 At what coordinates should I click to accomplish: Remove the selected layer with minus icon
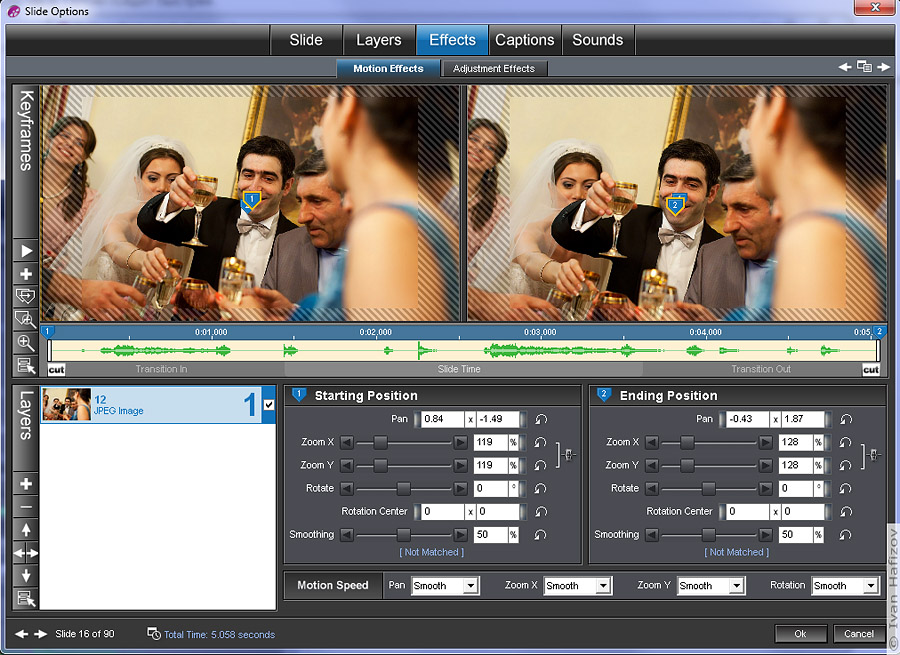26,507
